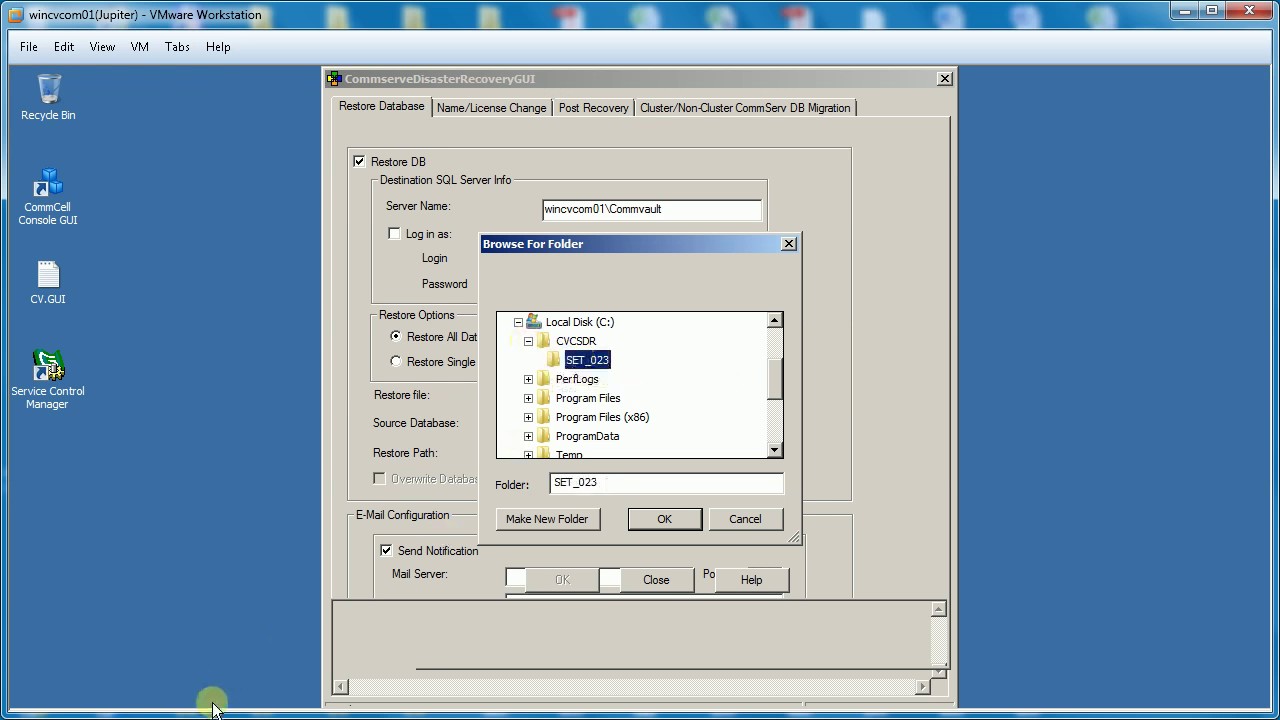The image size is (1280, 720).
Task: Open the Recycle Bin desktop icon
Action: (x=48, y=97)
